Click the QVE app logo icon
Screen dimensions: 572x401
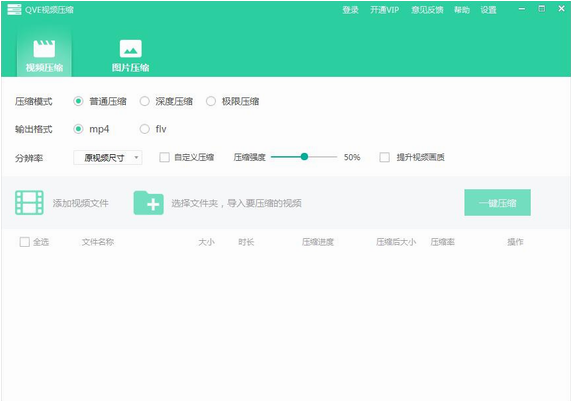(14, 9)
